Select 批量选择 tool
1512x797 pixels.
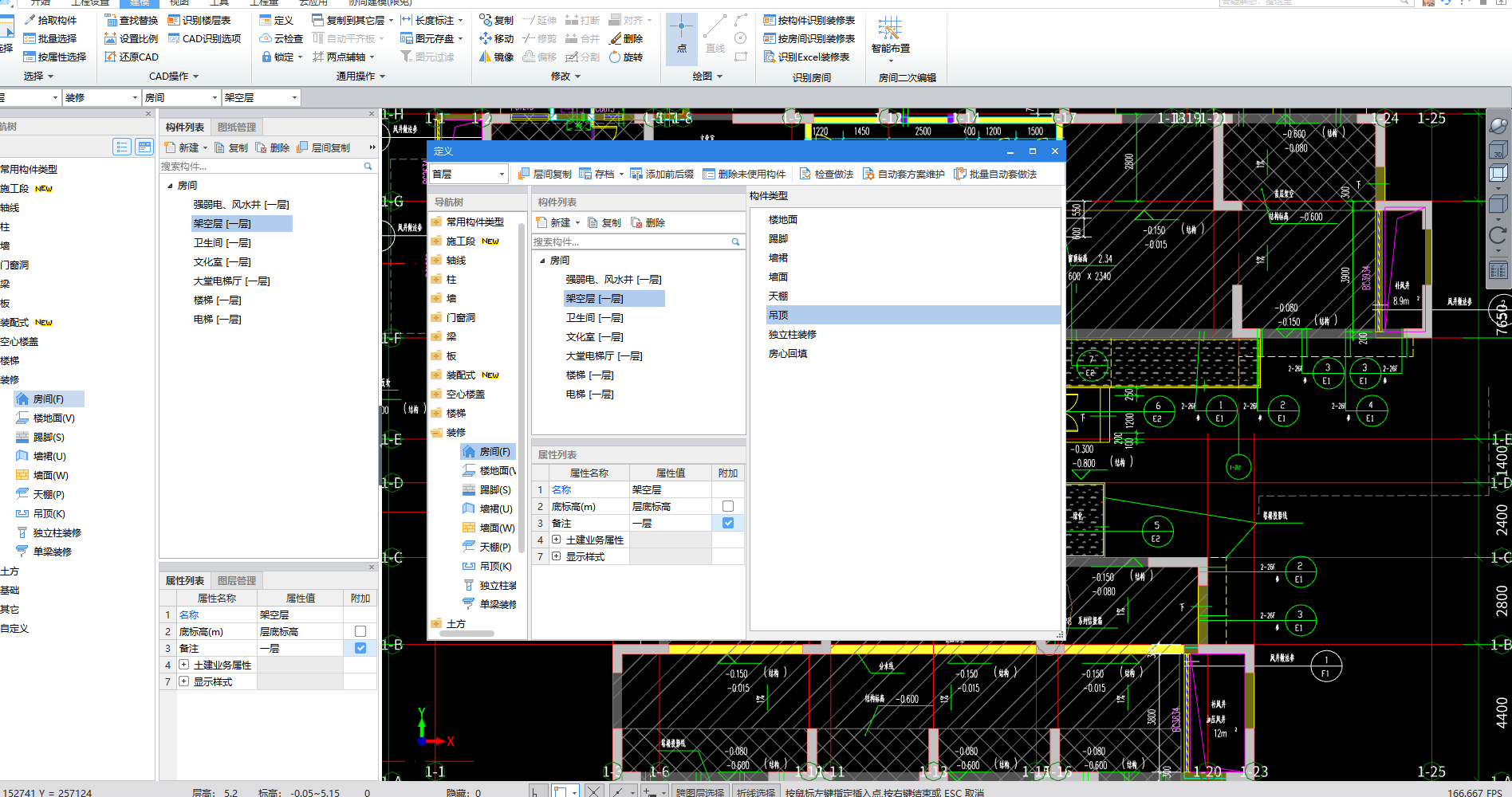coord(50,38)
